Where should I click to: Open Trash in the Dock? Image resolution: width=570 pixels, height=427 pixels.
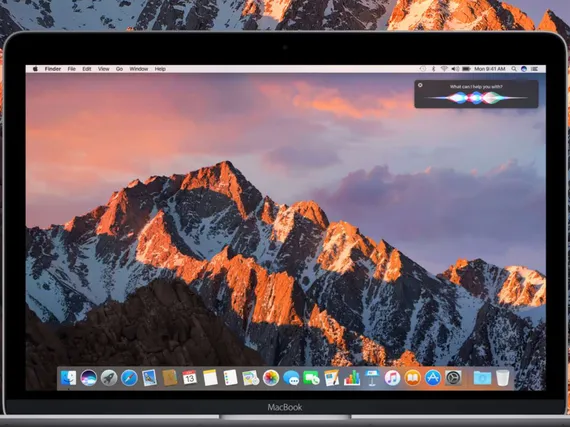[503, 378]
